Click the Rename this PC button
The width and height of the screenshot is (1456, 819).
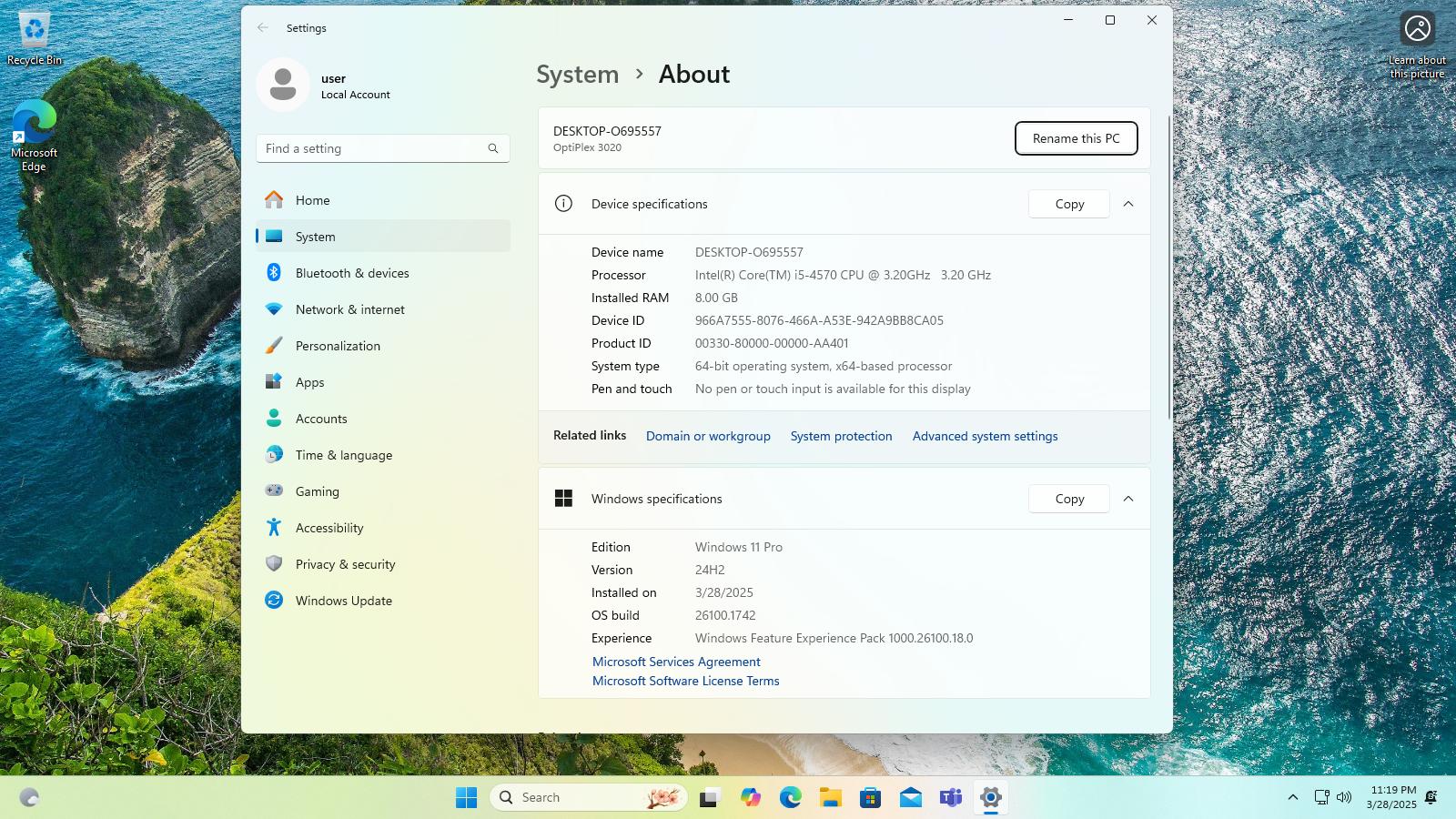[x=1076, y=138]
